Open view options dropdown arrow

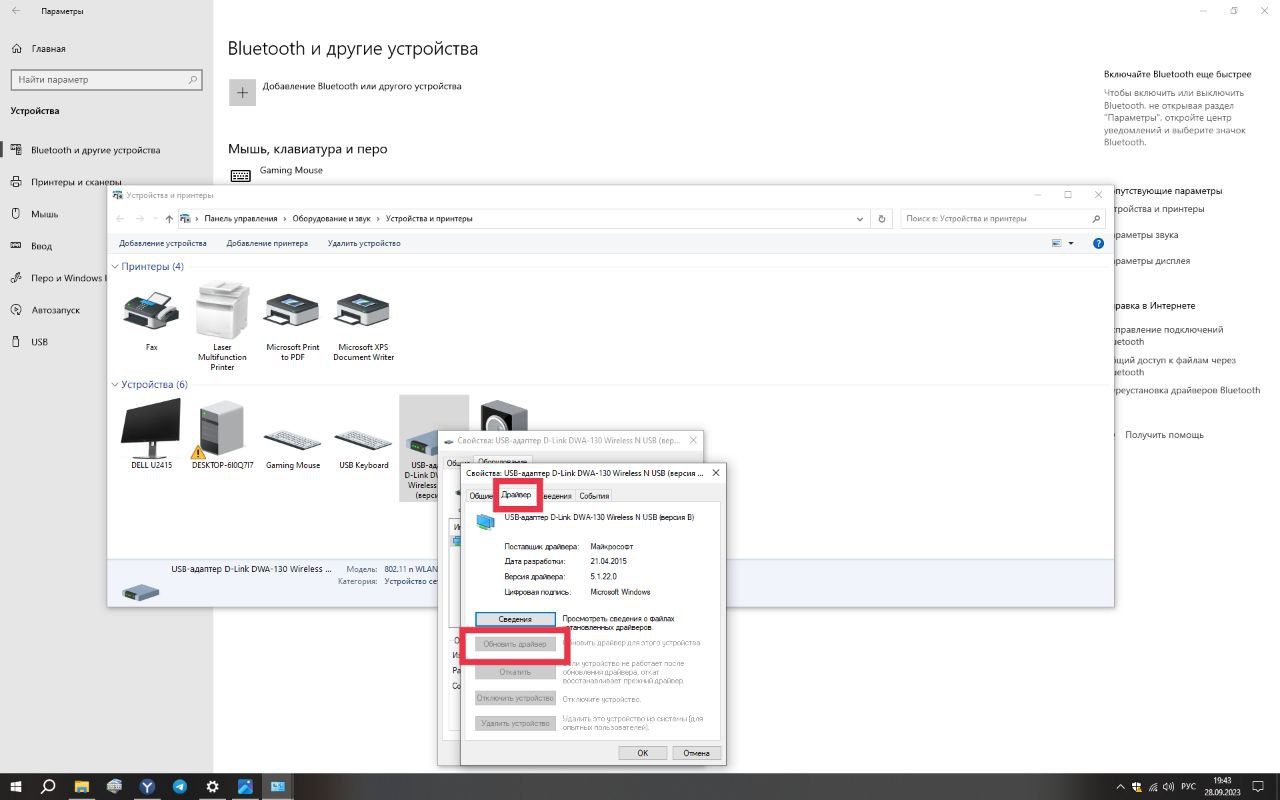tap(1071, 243)
